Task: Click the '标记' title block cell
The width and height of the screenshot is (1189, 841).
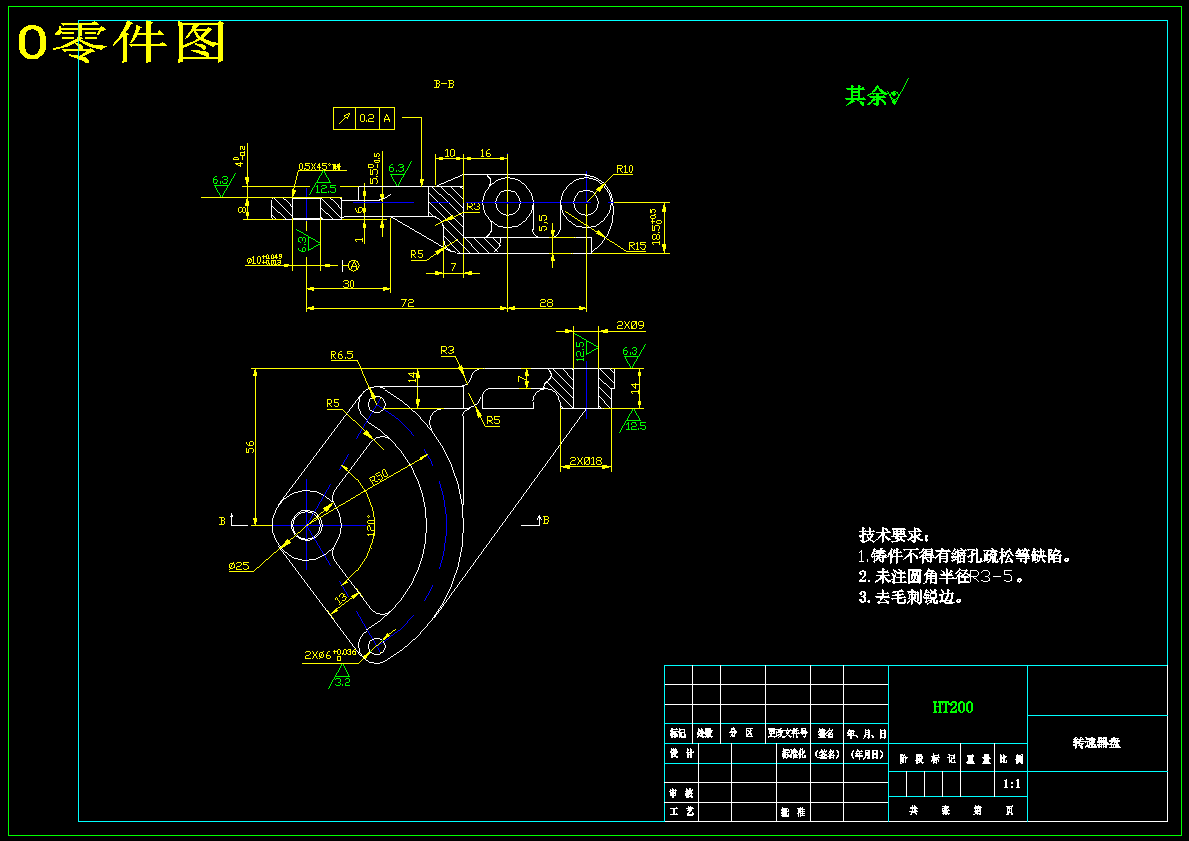Action: [x=677, y=733]
